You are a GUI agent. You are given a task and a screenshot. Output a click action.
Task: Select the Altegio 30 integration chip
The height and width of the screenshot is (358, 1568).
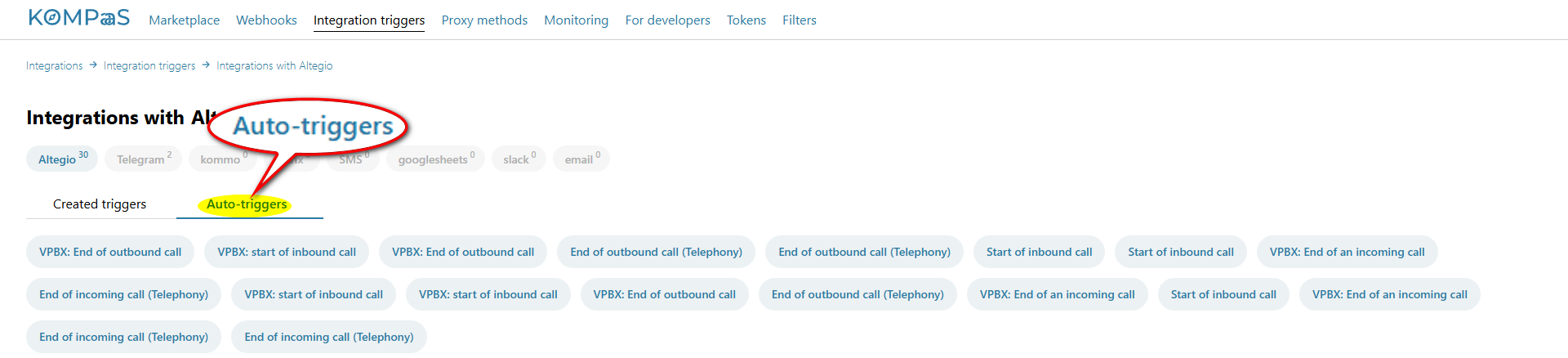(62, 159)
